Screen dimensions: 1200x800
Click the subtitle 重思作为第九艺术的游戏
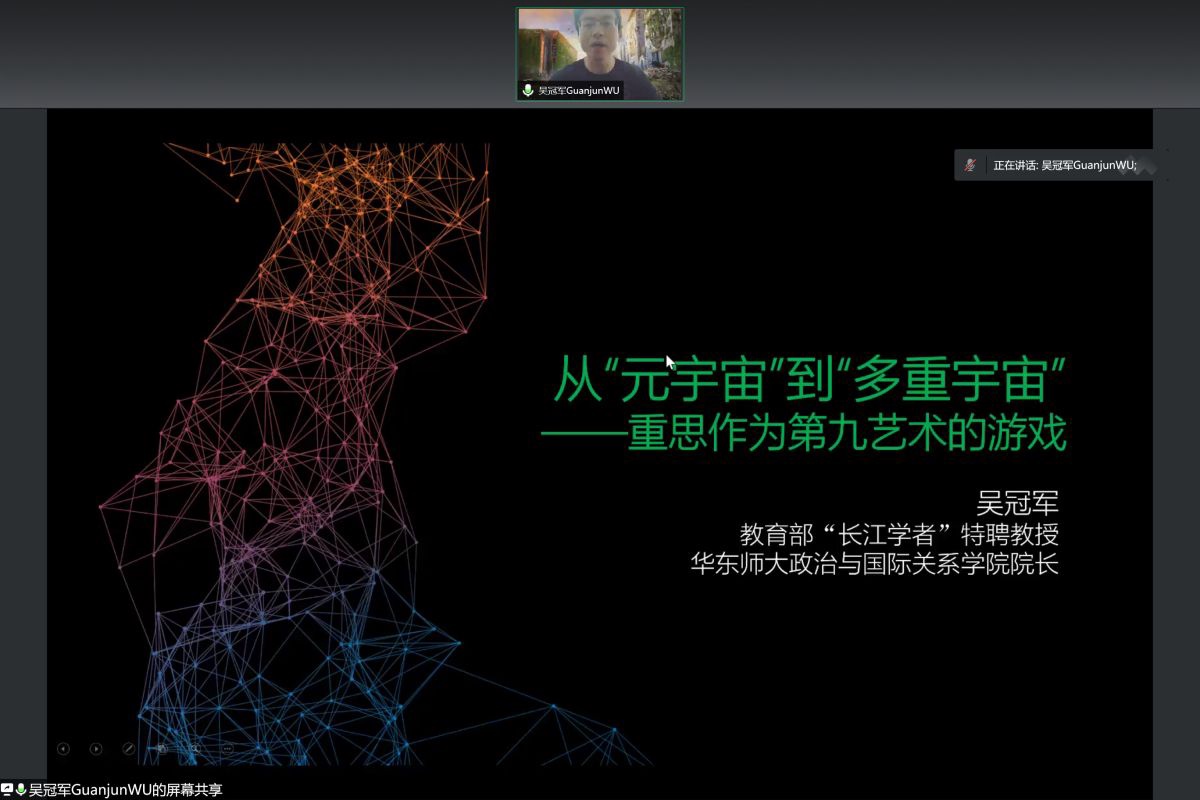pyautogui.click(x=846, y=435)
